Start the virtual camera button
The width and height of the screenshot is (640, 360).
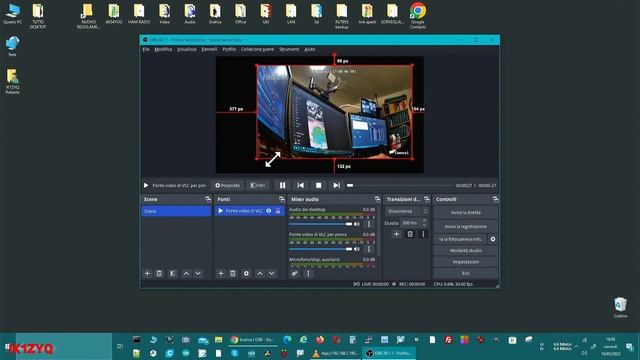coord(460,239)
